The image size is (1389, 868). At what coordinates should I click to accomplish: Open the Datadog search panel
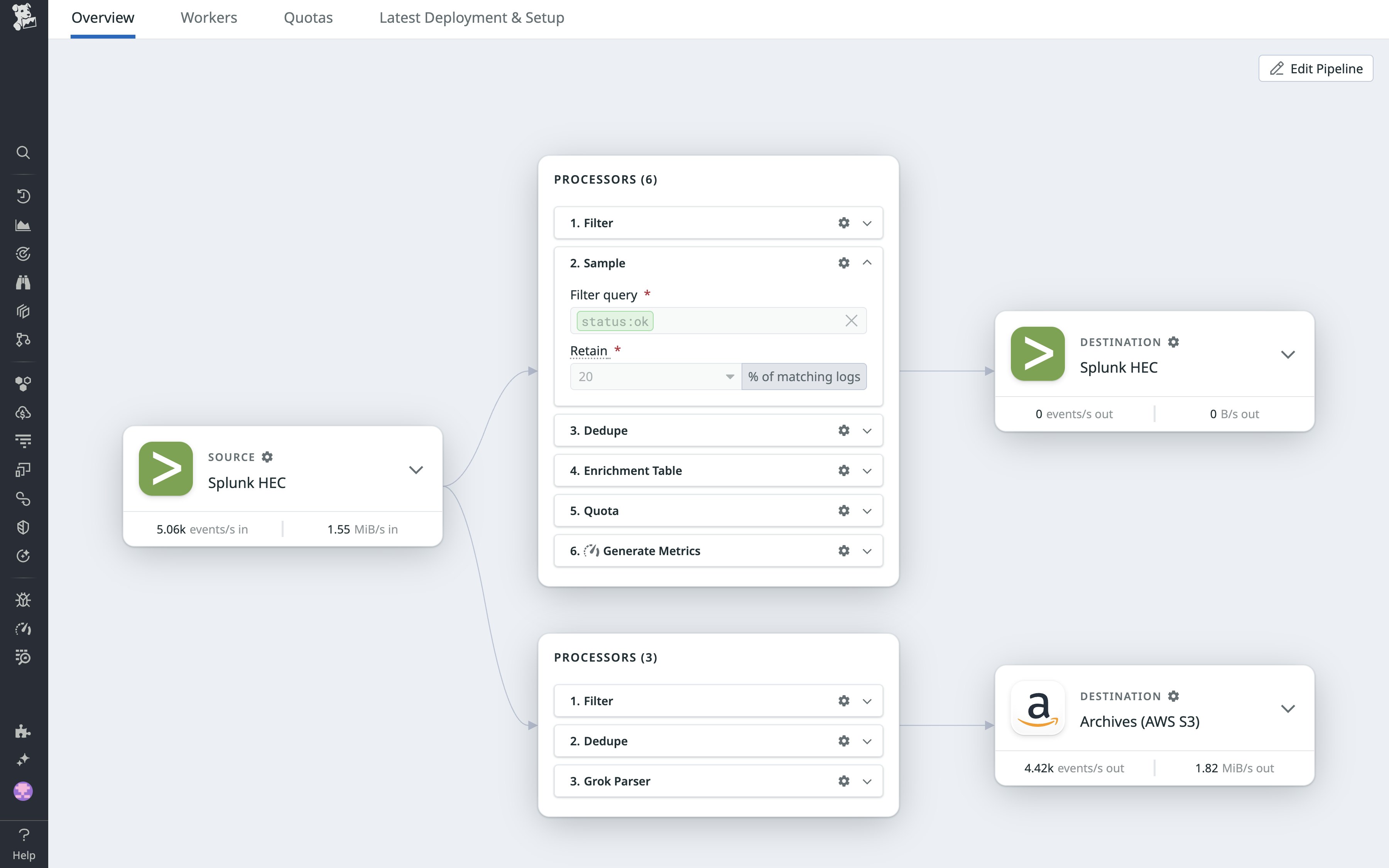[x=23, y=153]
